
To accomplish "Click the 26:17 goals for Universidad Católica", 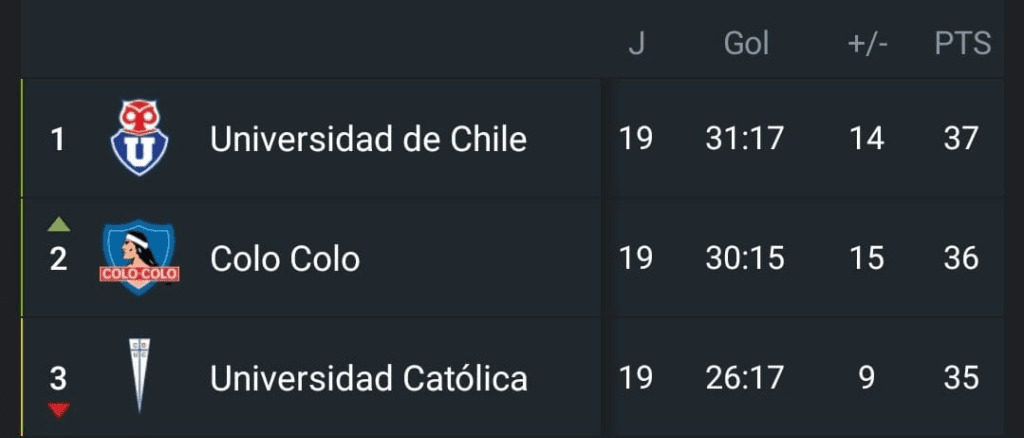I will [744, 378].
